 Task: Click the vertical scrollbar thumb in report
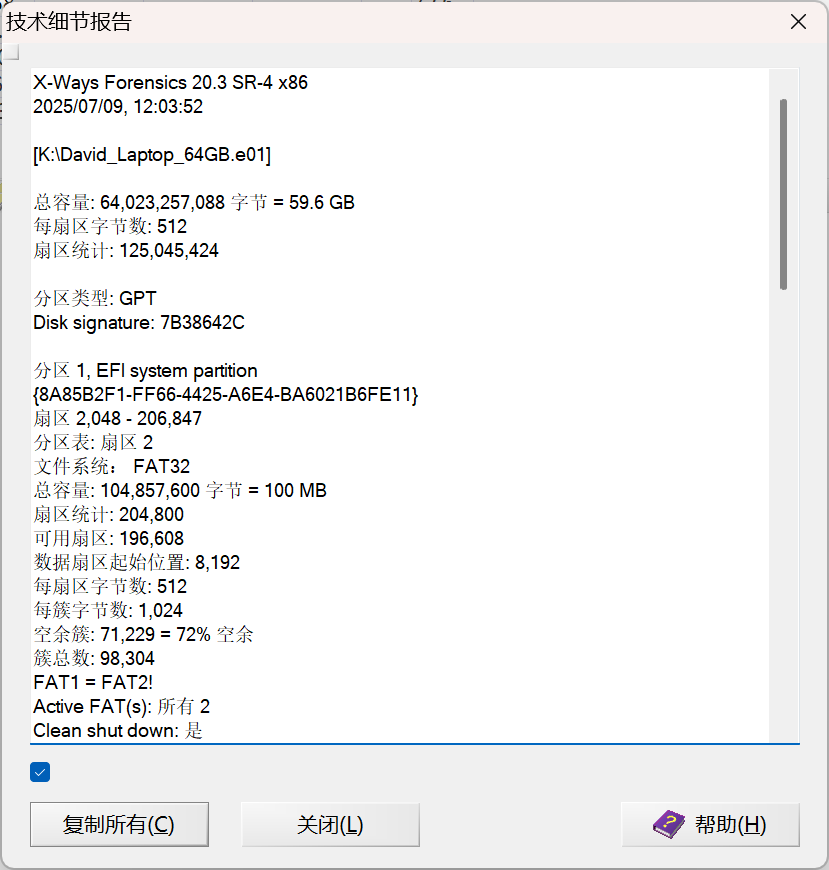coord(783,194)
